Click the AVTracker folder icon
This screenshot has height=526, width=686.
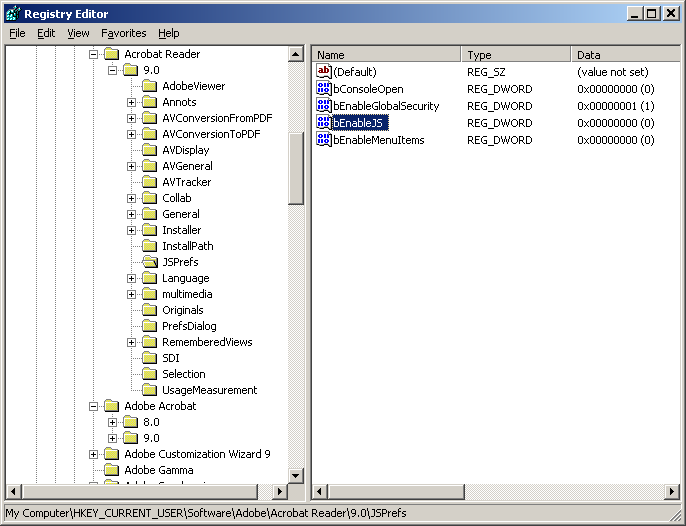click(x=150, y=182)
